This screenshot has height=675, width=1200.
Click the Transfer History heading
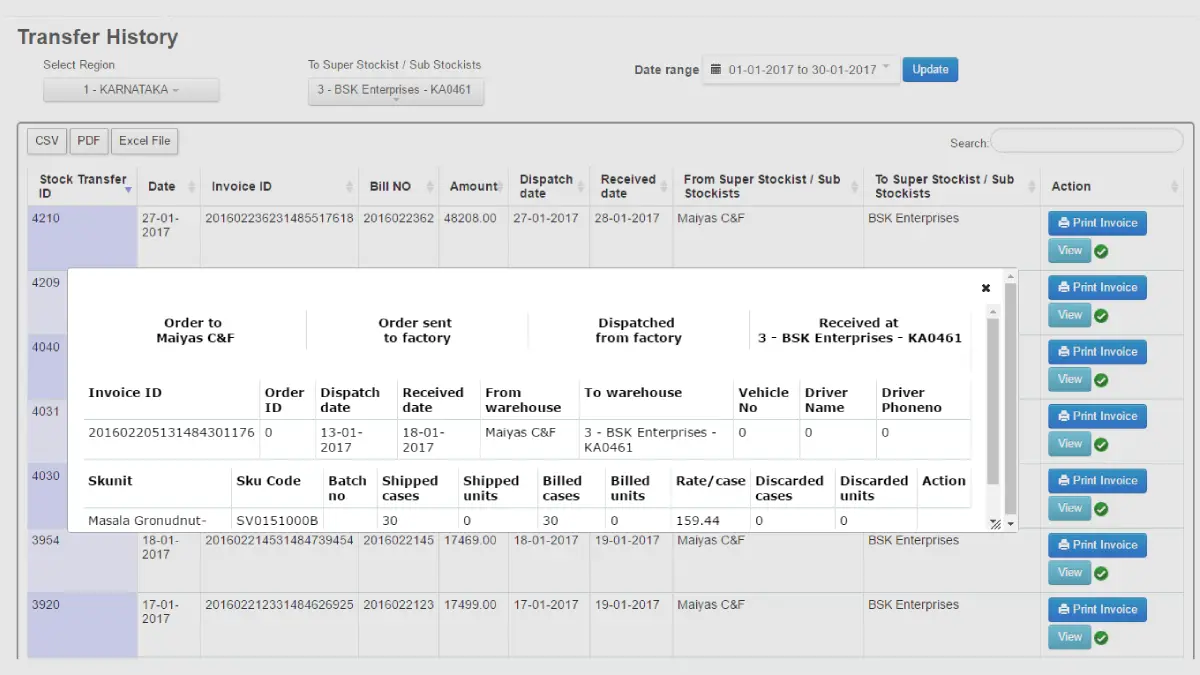(x=98, y=37)
